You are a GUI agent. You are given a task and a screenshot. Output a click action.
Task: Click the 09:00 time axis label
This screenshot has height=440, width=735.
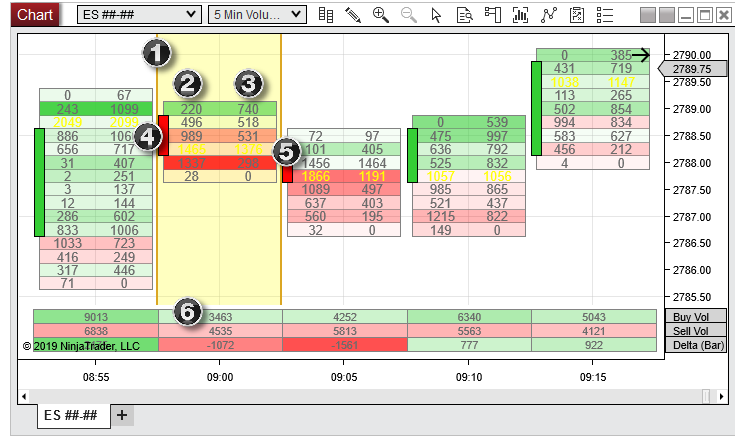click(x=220, y=377)
